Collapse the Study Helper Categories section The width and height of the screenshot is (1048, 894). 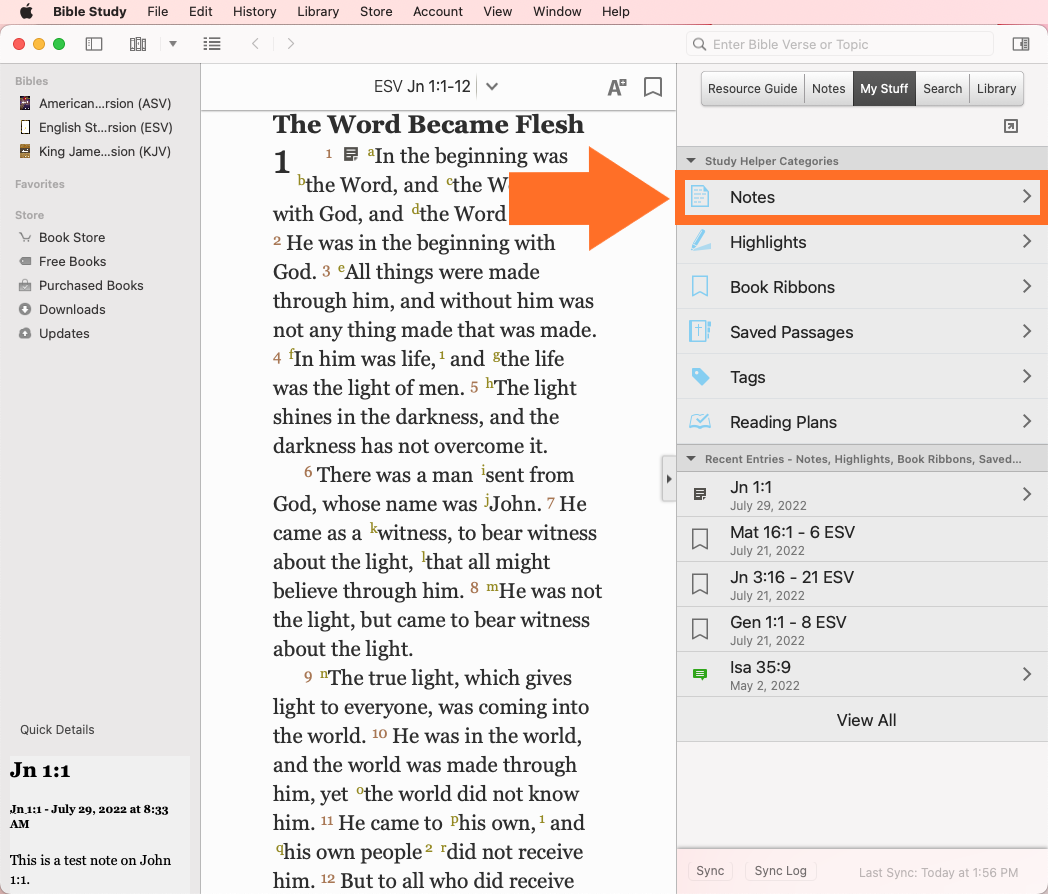tap(690, 161)
